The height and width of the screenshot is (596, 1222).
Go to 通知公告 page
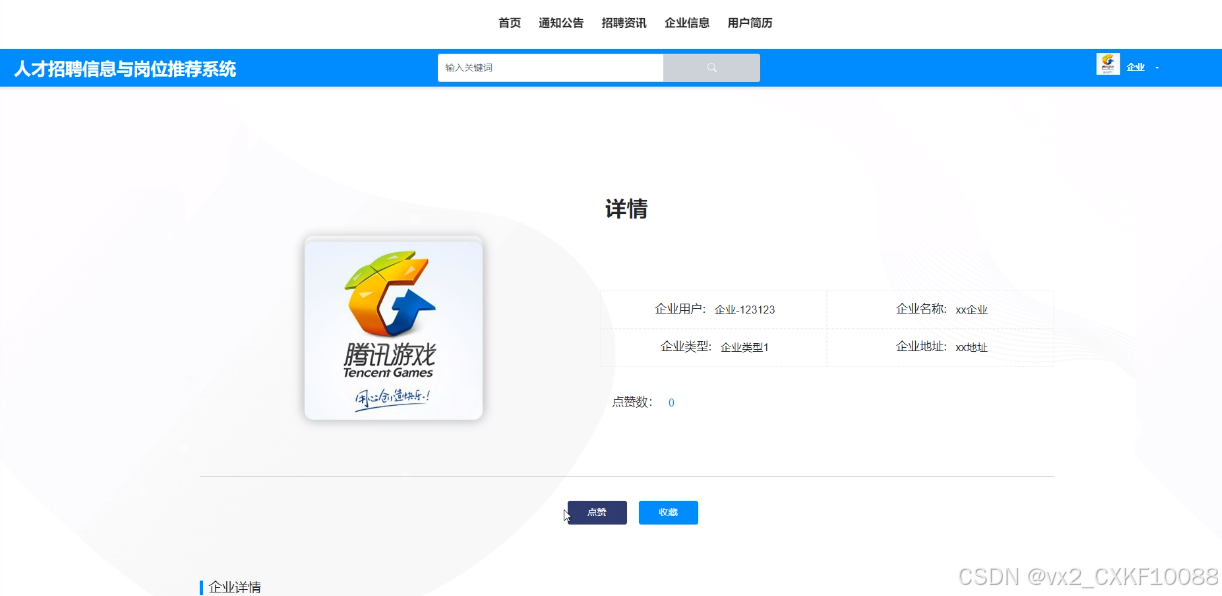click(561, 23)
